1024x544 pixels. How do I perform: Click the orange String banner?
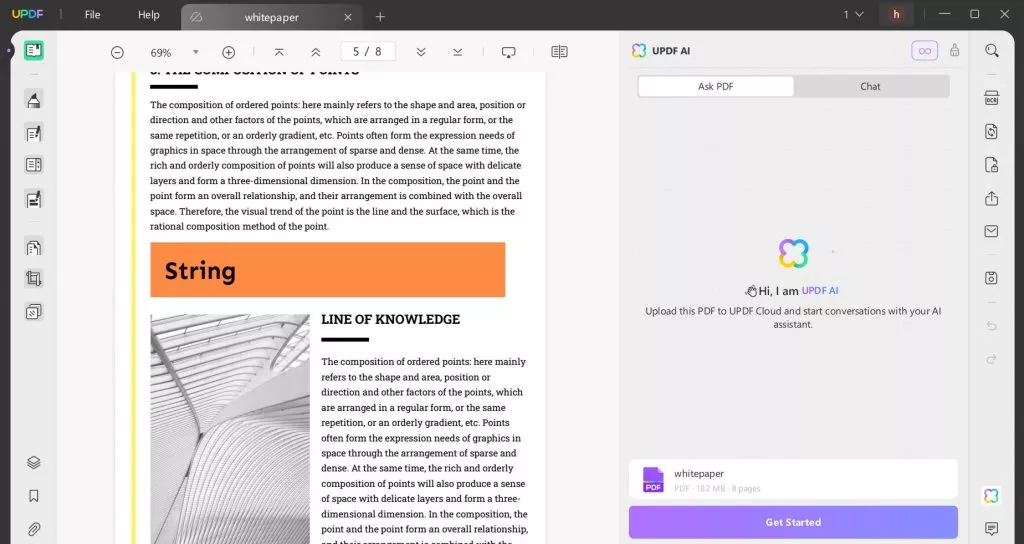point(327,270)
